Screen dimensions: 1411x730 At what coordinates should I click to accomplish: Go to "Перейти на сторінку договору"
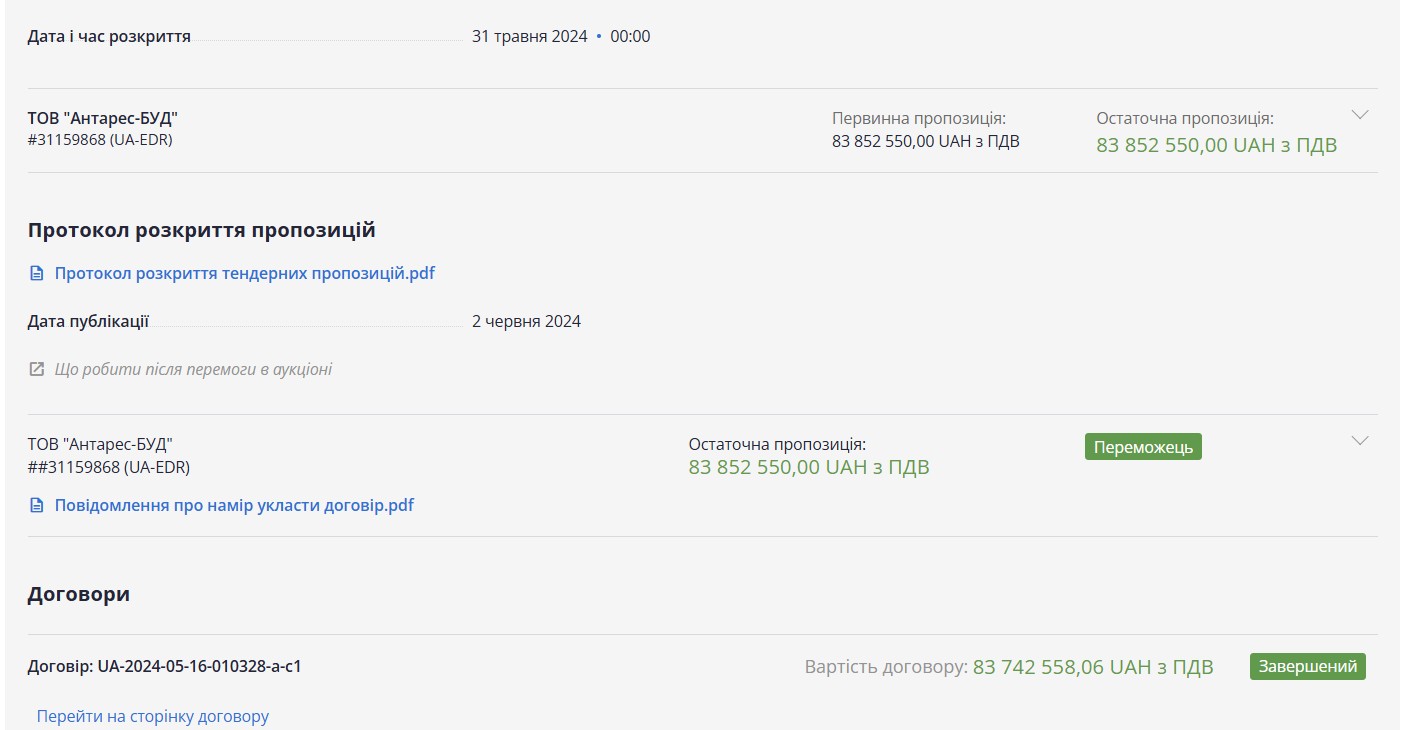pyautogui.click(x=153, y=716)
